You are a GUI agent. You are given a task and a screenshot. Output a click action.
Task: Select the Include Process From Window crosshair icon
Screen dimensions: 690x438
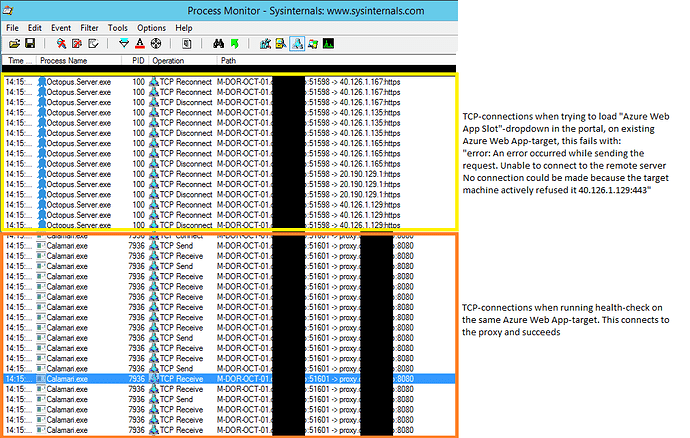tap(156, 44)
